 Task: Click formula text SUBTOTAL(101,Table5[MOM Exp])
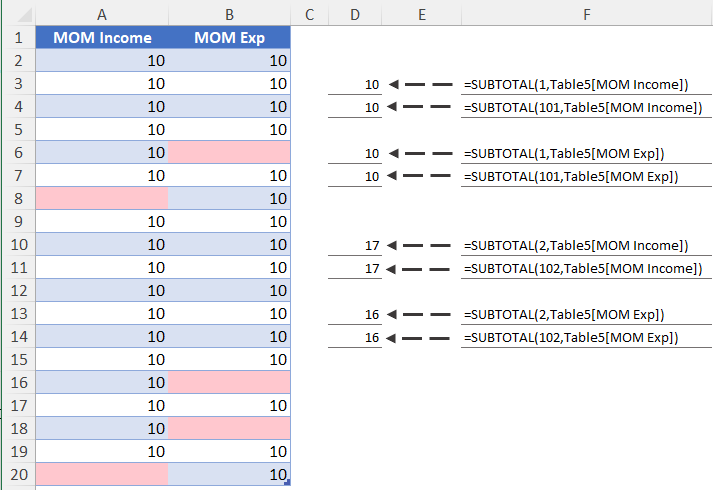click(571, 176)
